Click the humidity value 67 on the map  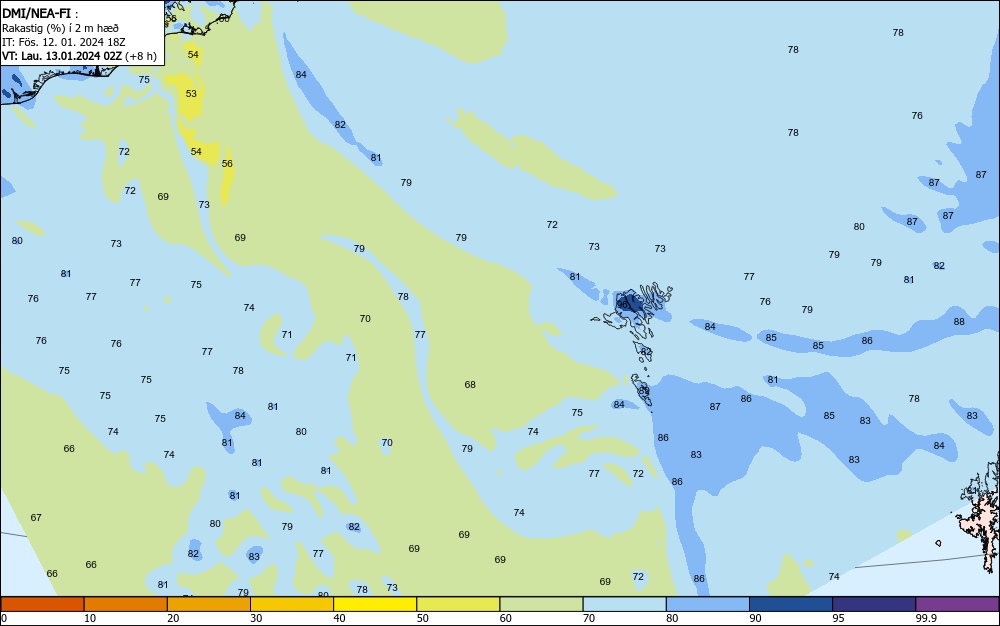click(36, 518)
